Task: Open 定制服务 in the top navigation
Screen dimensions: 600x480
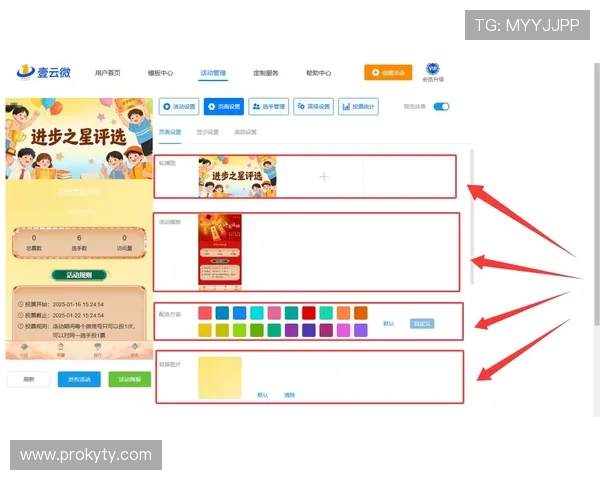Action: (266, 73)
